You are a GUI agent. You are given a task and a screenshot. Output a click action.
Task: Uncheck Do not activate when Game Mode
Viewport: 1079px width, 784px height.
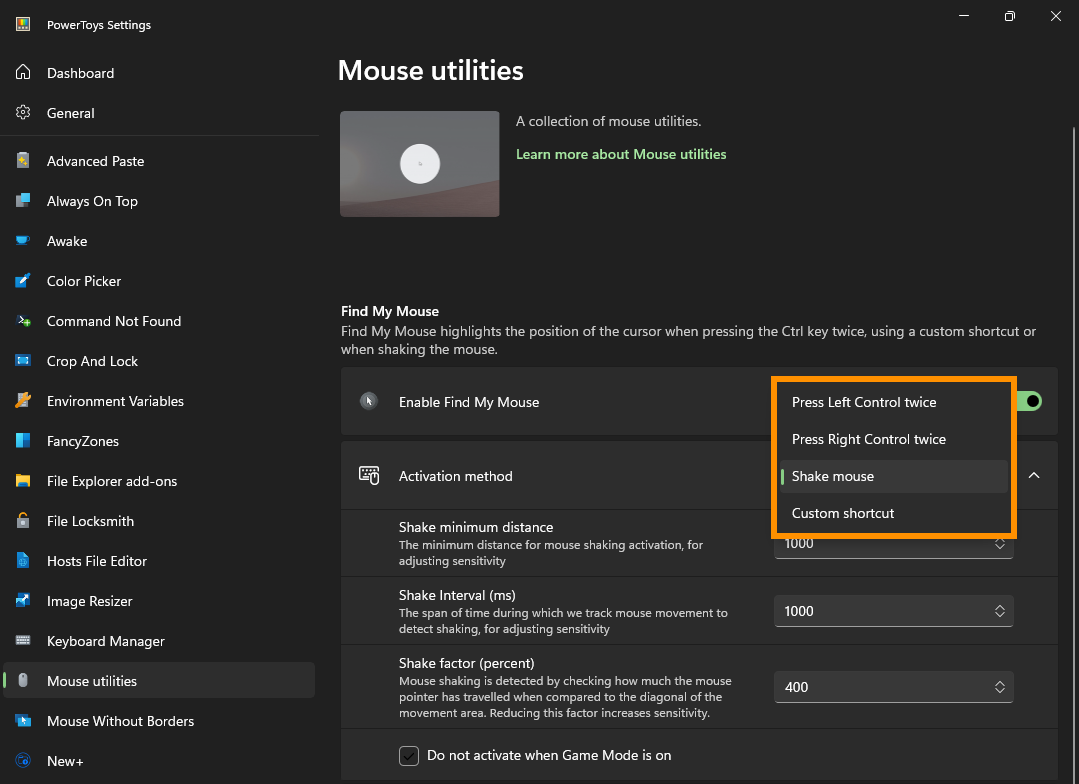pyautogui.click(x=409, y=755)
